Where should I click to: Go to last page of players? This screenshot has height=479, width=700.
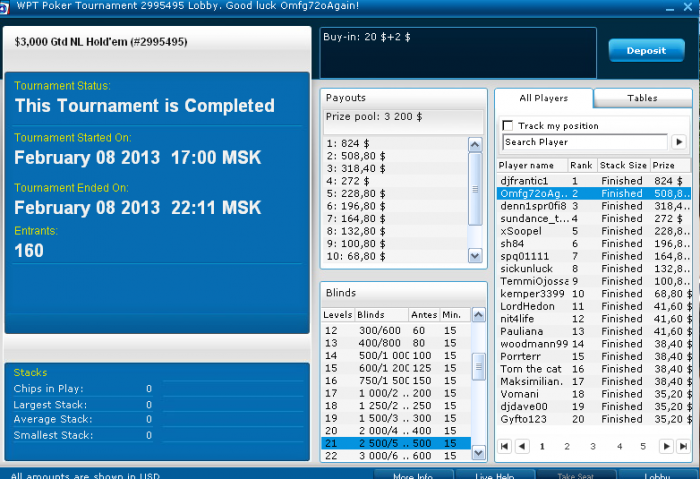click(683, 446)
